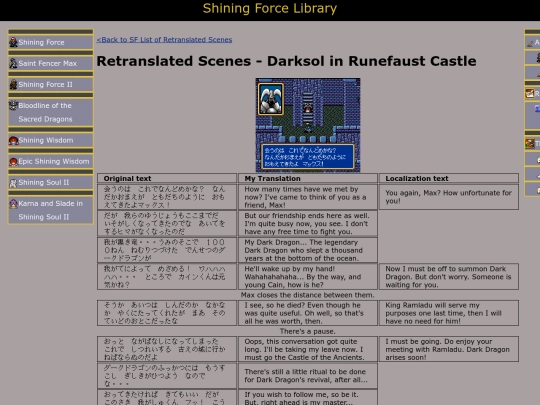Click the note 'Max closes the distance between them.'
Screen dimensions: 540x405
pos(308,295)
